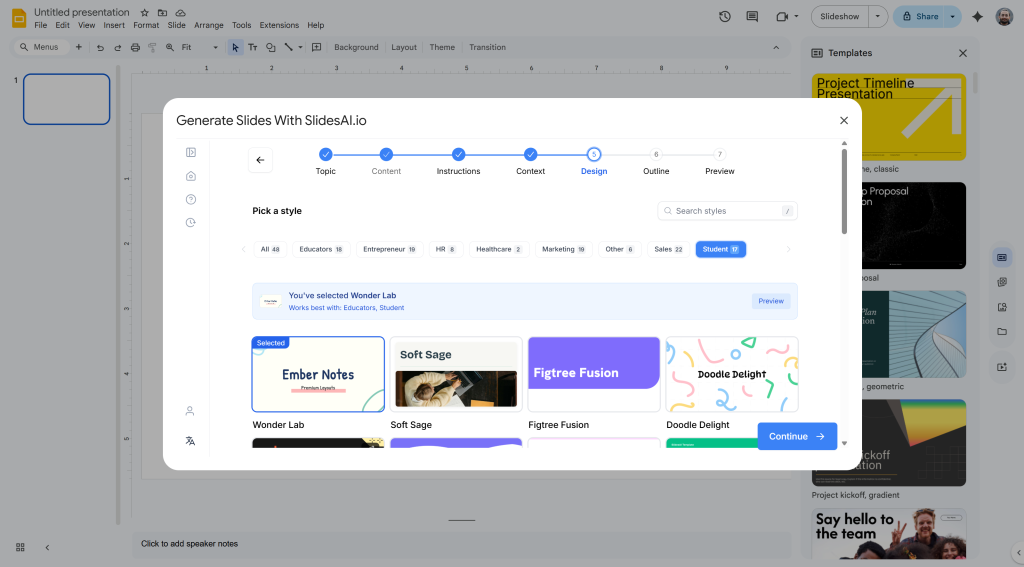Click the Continue button
The image size is (1024, 567).
pyautogui.click(x=797, y=436)
